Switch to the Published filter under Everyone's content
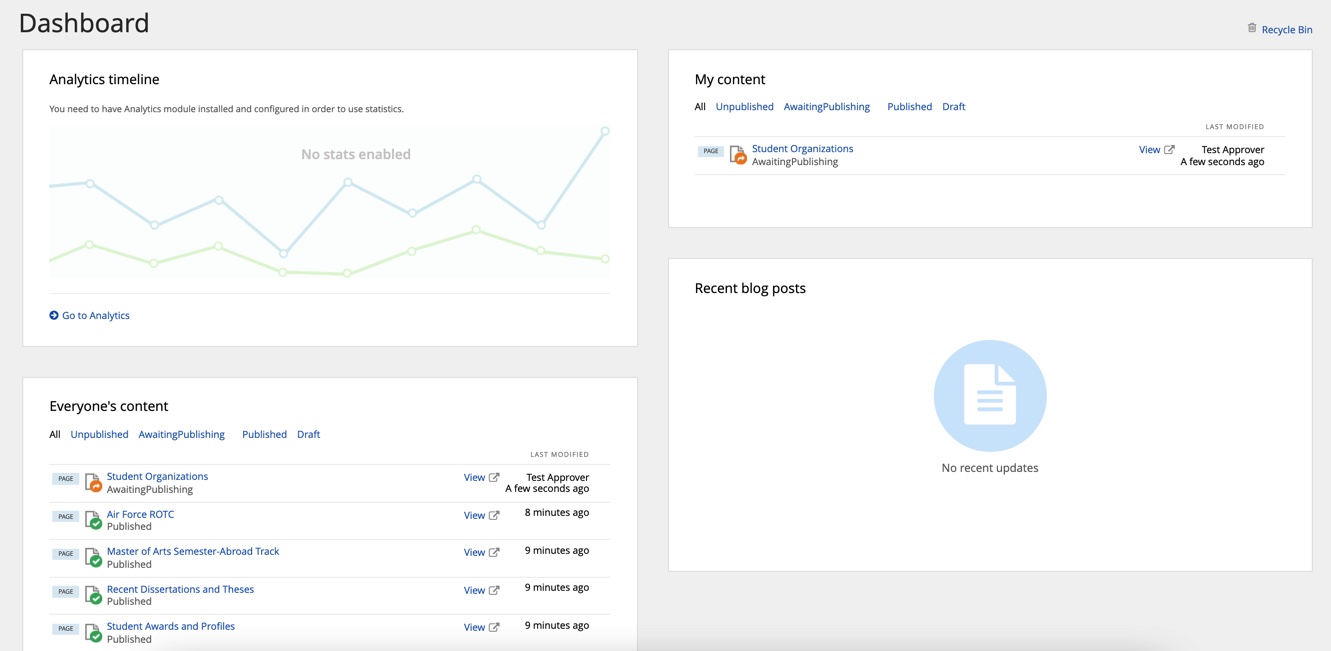This screenshot has height=651, width=1331. click(264, 434)
